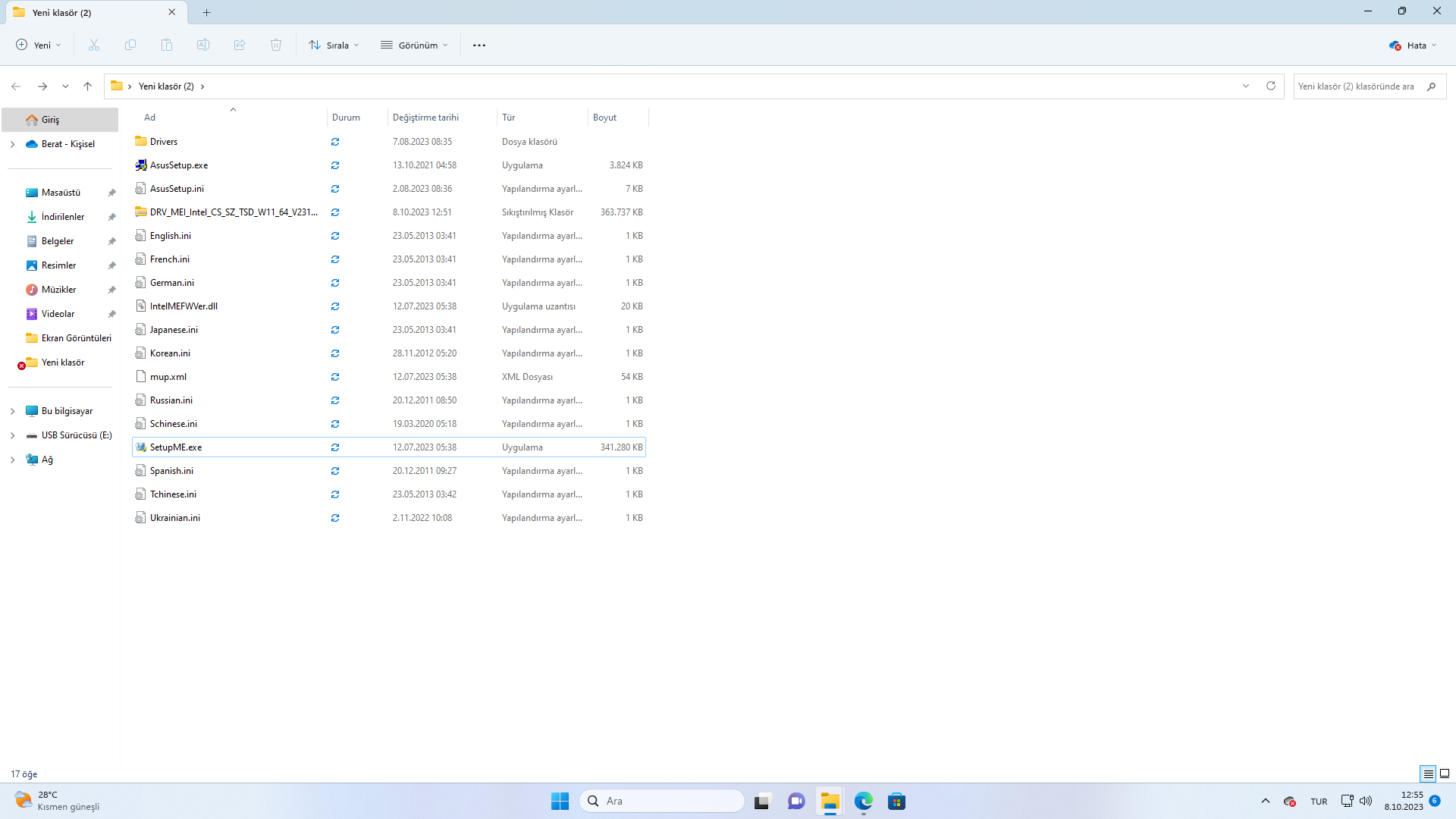Open Indirilenler (Downloads) folder in sidebar
This screenshot has width=1456, height=819.
point(62,217)
